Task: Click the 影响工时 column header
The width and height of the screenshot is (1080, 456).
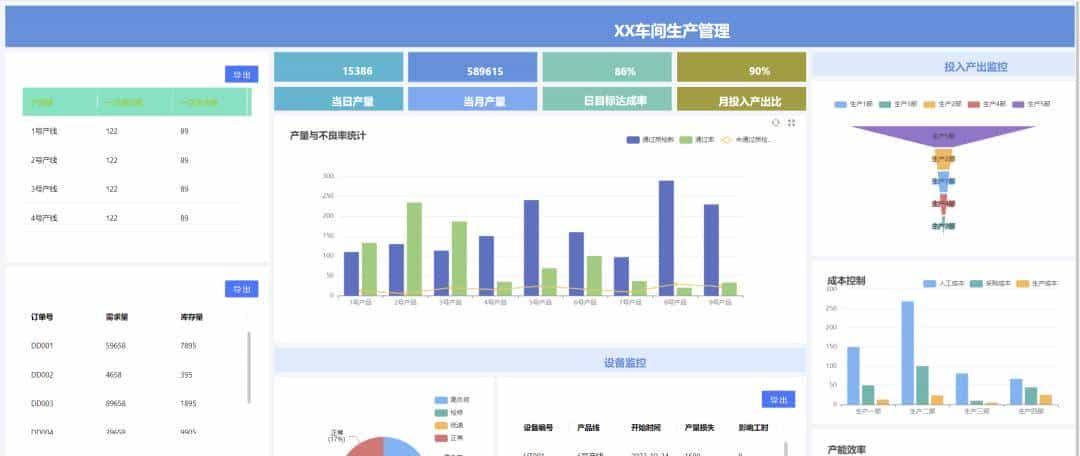Action: point(754,428)
